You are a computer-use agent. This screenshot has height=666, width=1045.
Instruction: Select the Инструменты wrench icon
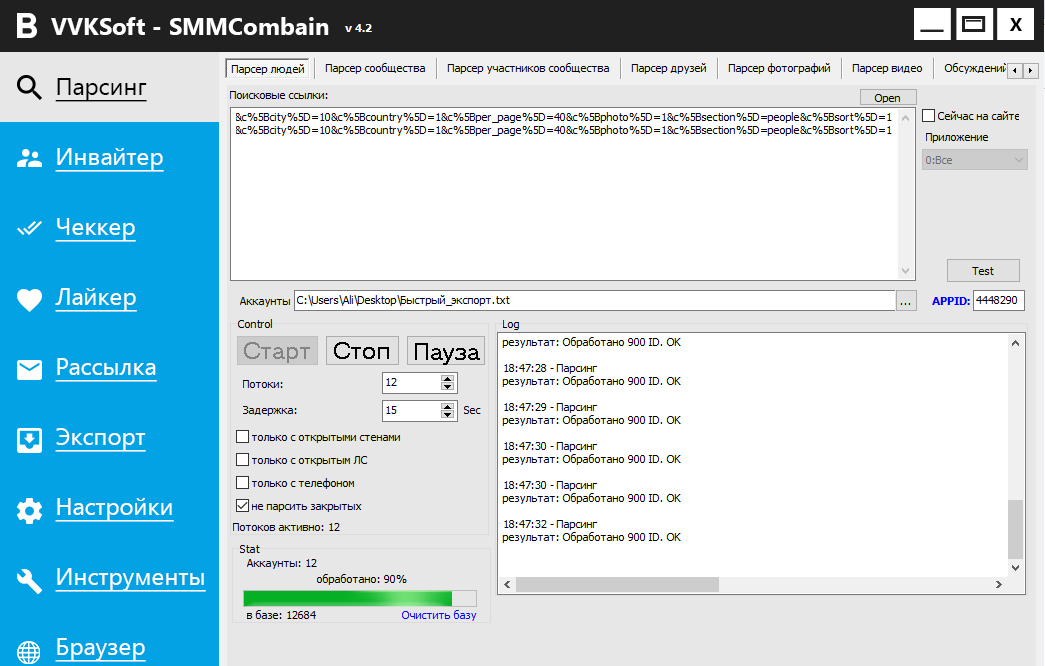coord(29,580)
